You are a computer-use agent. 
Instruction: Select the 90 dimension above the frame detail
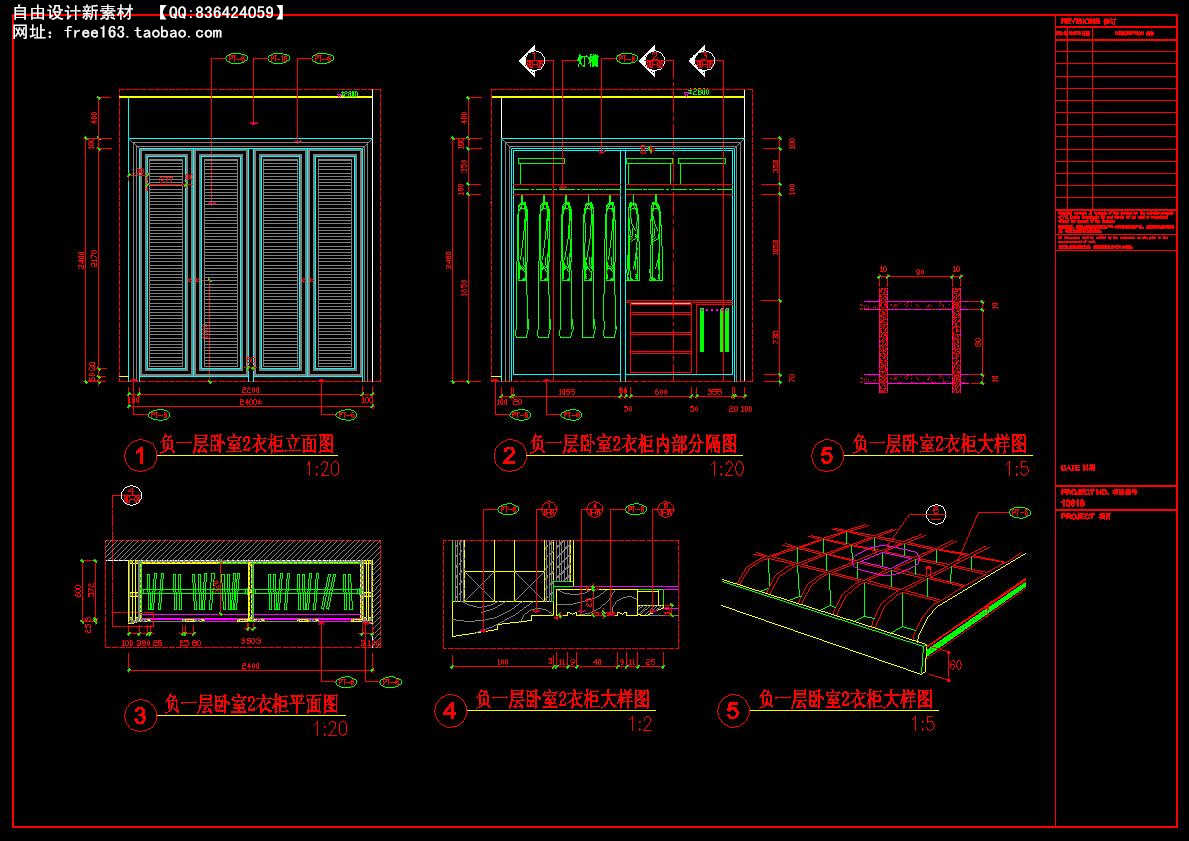pos(920,270)
